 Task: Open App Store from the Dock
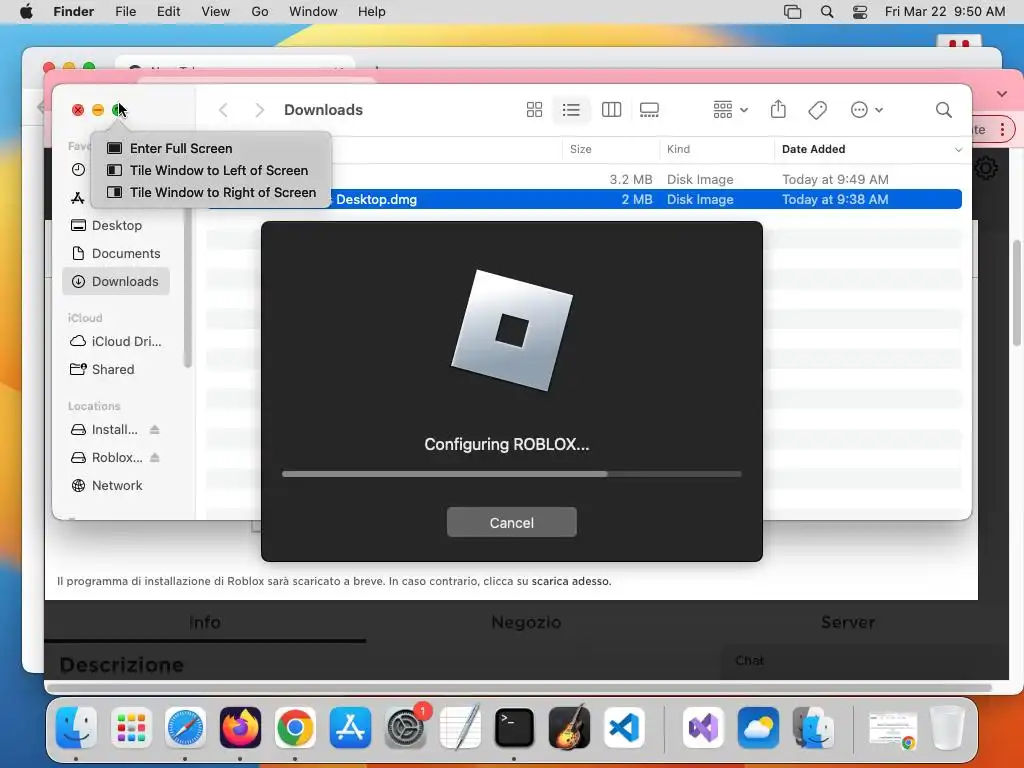[350, 728]
